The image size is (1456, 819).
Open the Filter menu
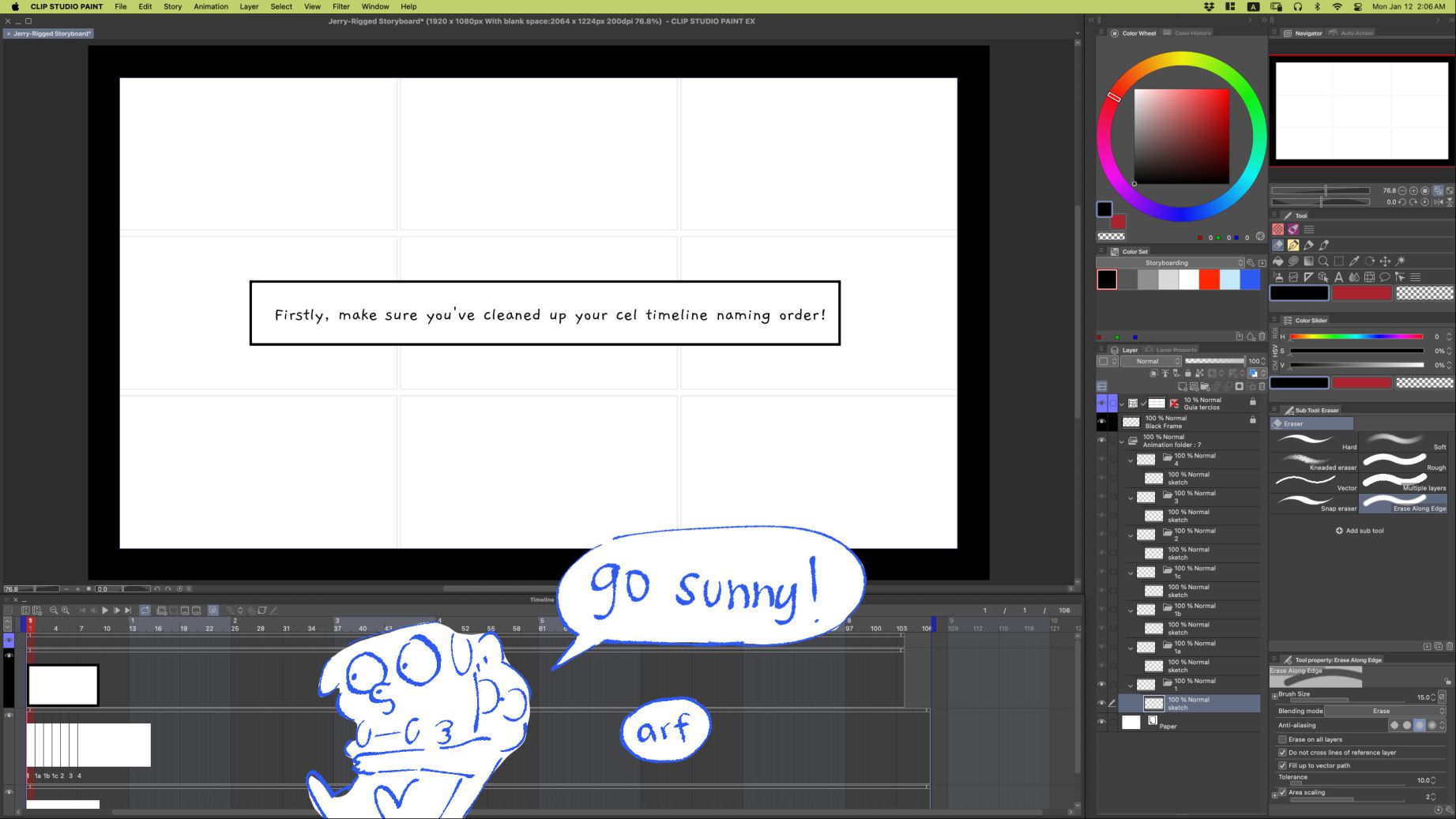point(341,6)
